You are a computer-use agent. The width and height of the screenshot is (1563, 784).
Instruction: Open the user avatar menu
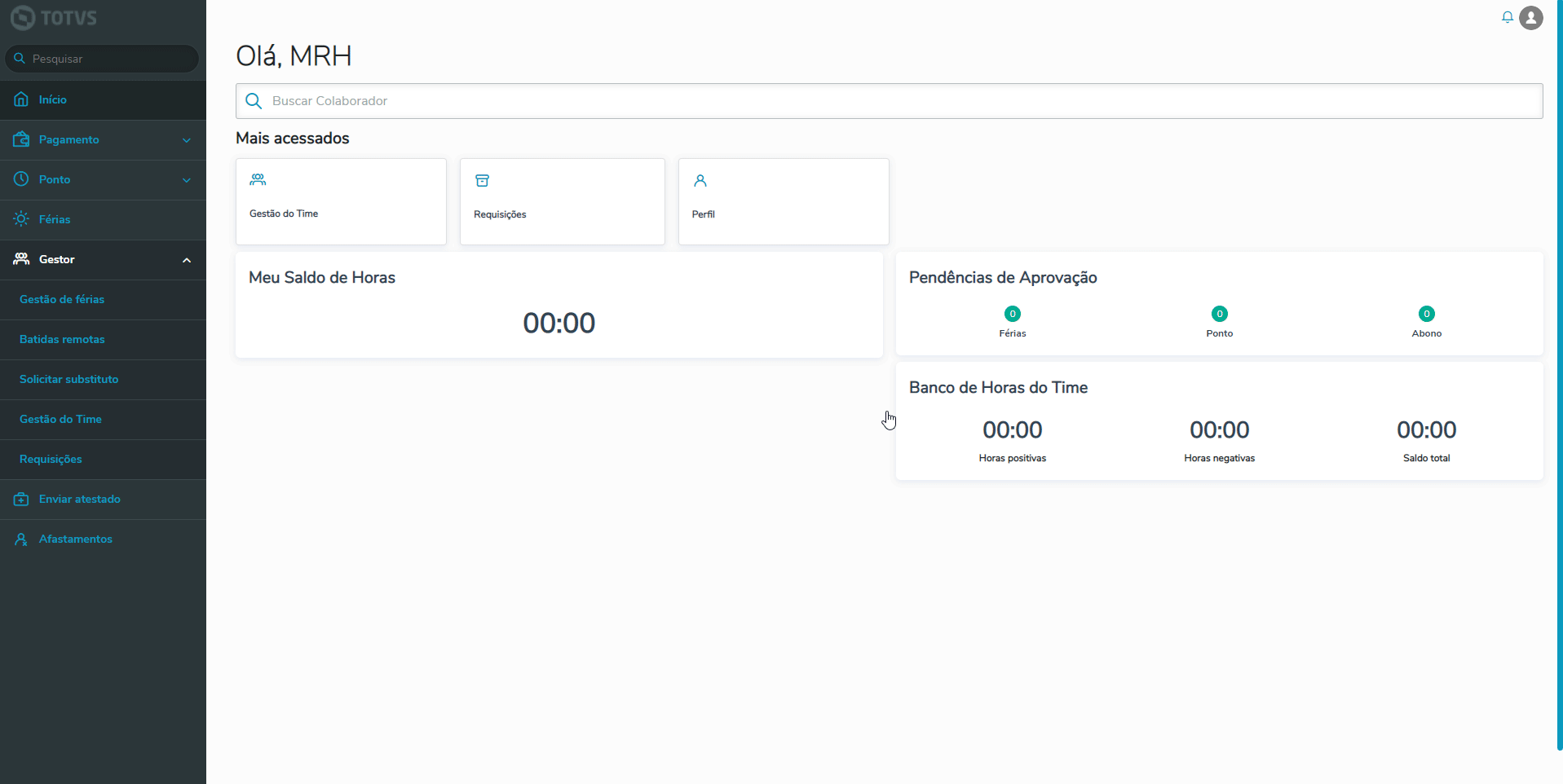1531,17
